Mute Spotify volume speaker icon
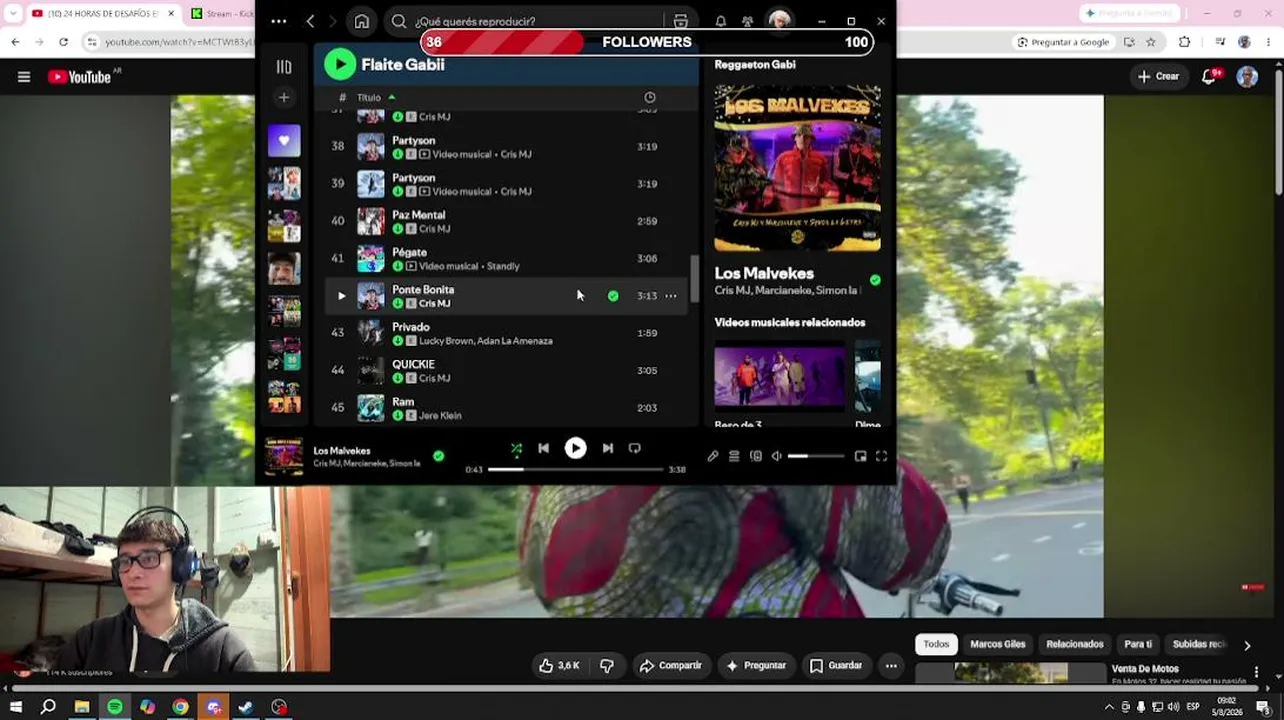 click(777, 456)
